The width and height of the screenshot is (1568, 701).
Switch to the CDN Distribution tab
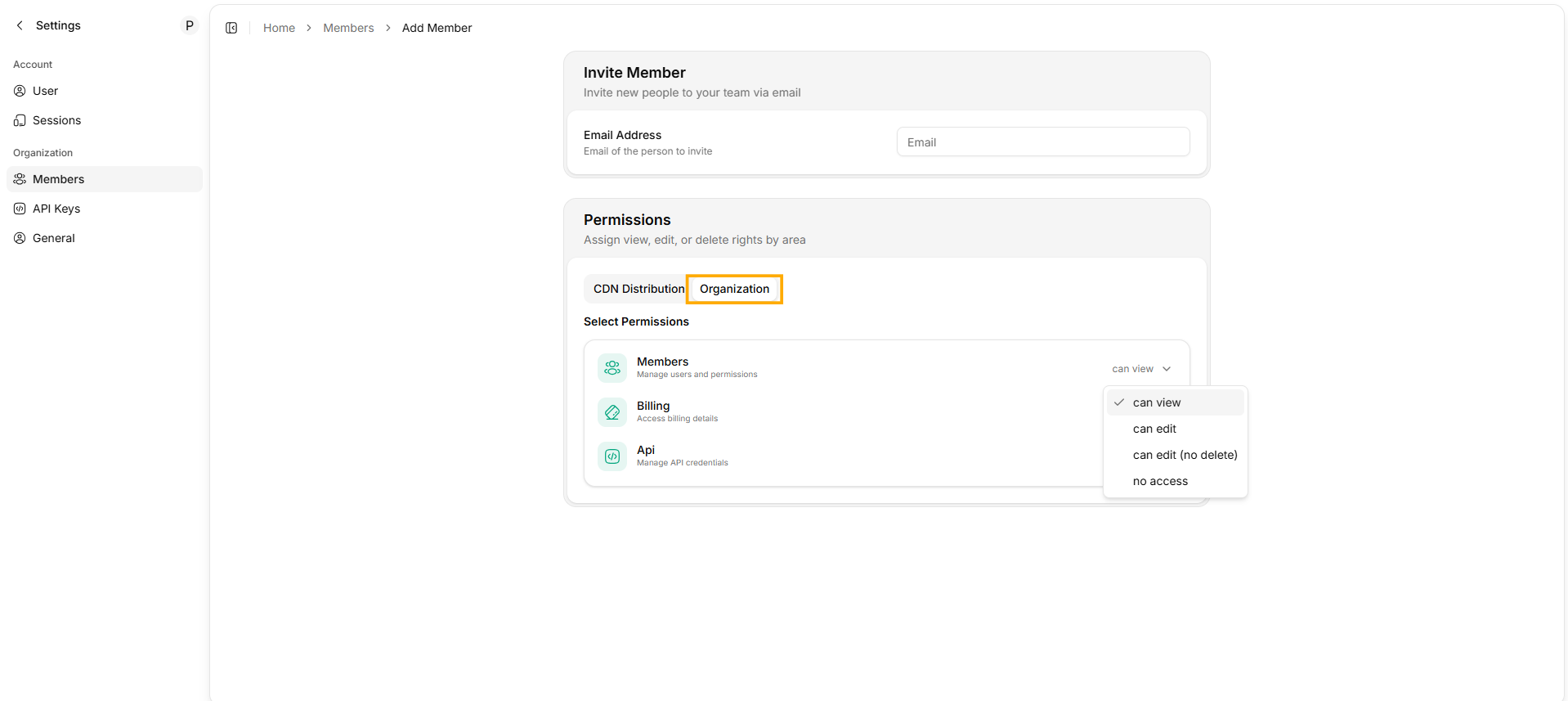(638, 289)
